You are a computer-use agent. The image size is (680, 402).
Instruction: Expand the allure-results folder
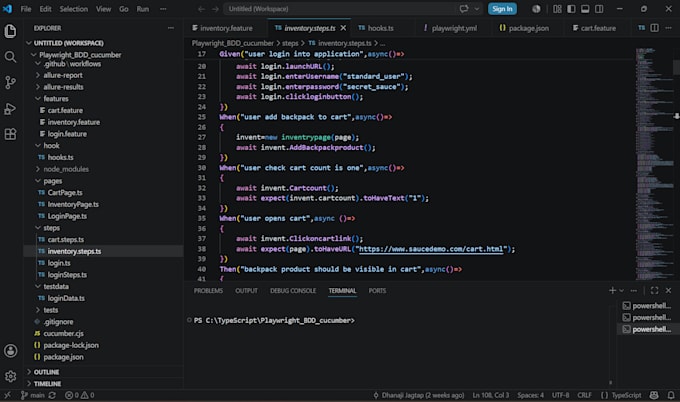[63, 87]
